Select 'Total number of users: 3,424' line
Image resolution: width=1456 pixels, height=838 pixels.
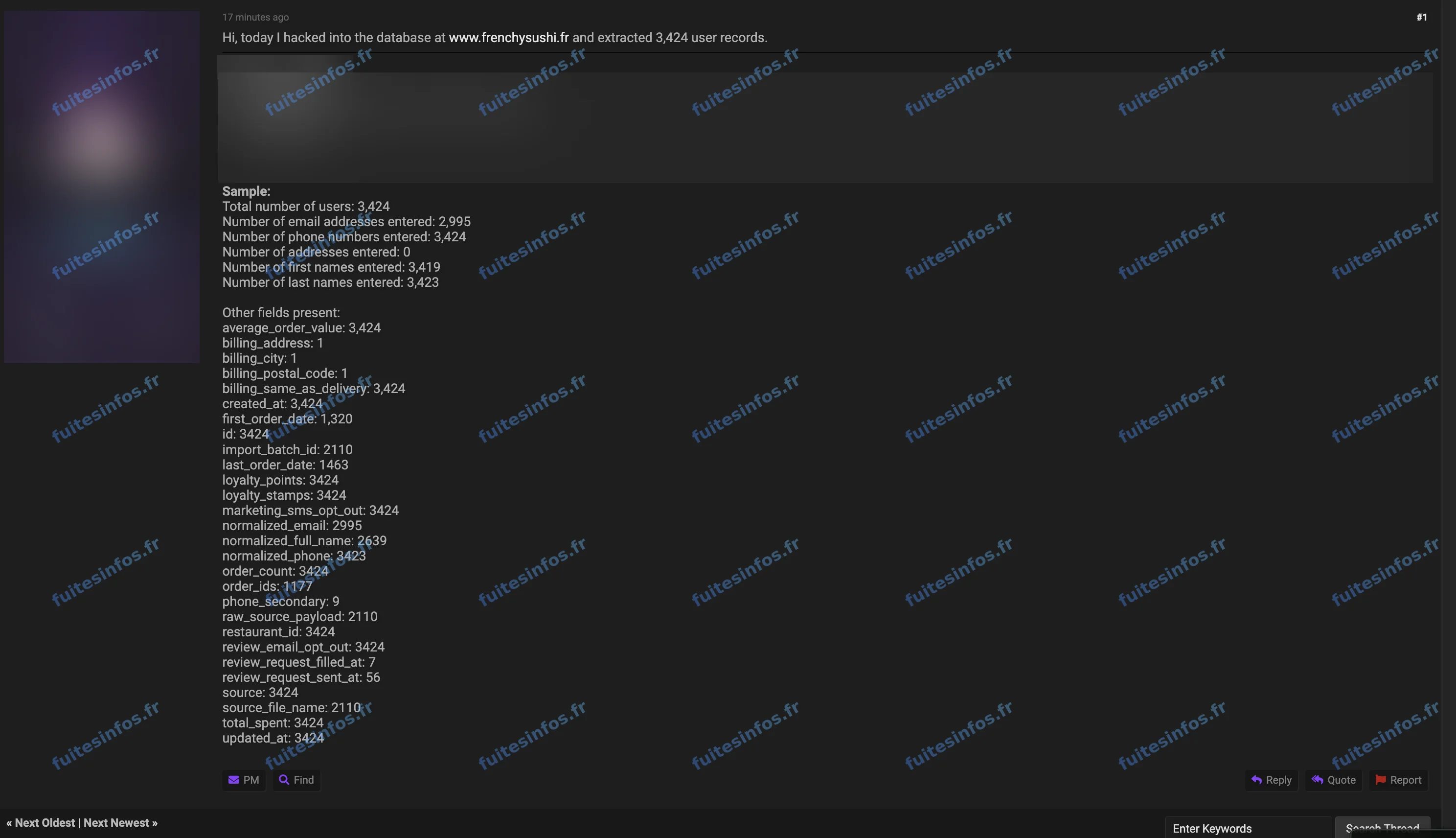tap(306, 206)
